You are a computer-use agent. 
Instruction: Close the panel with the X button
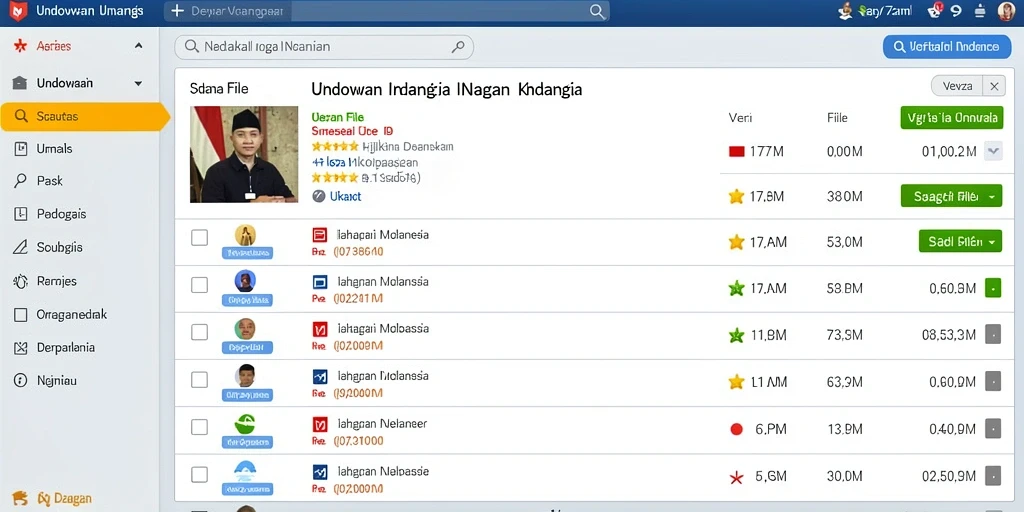[993, 85]
